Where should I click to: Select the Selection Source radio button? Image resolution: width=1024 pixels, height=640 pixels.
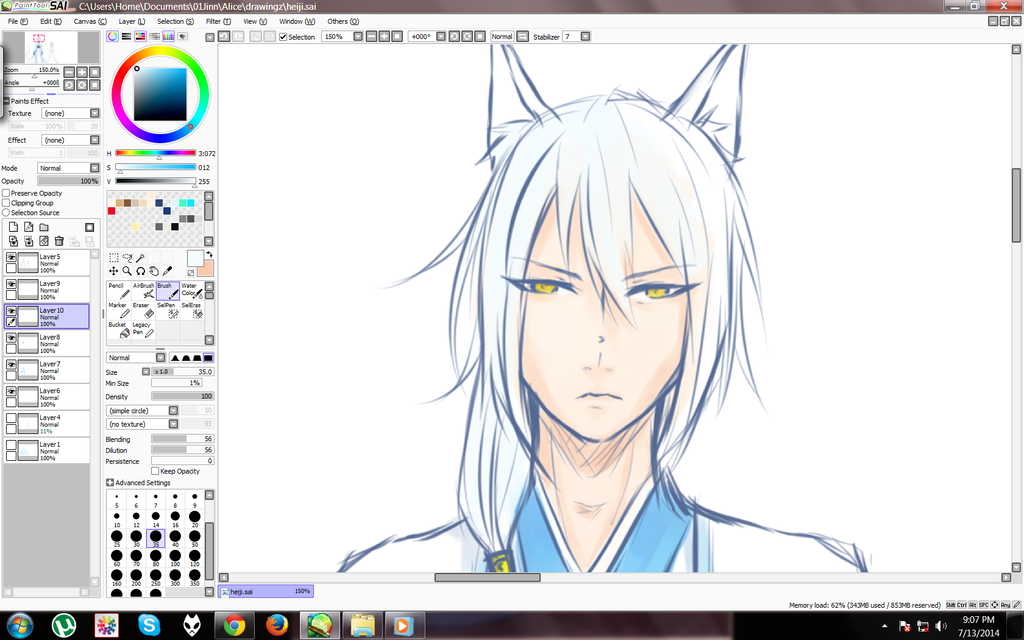click(x=6, y=213)
